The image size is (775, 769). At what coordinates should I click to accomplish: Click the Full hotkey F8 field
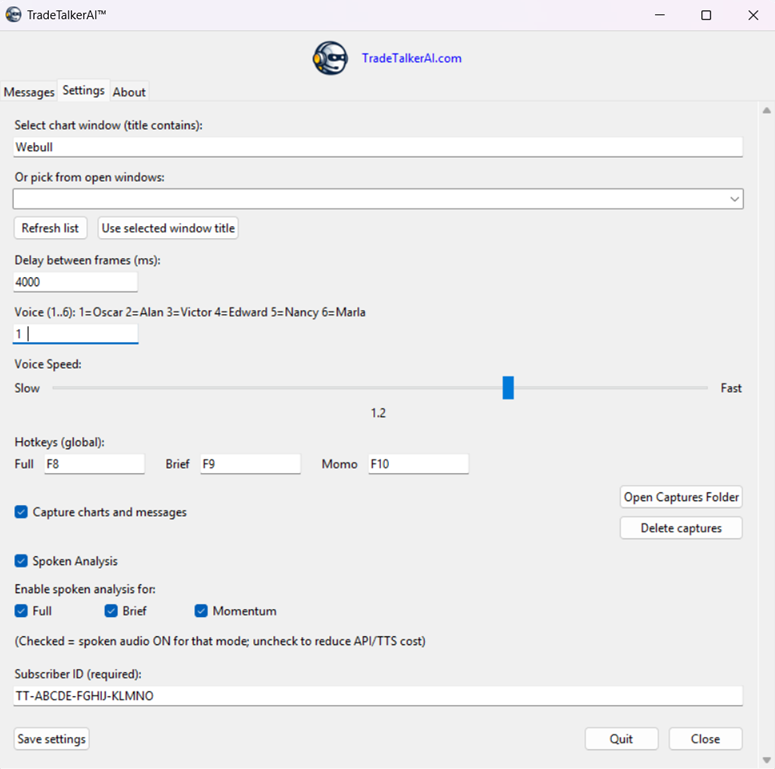(x=94, y=464)
